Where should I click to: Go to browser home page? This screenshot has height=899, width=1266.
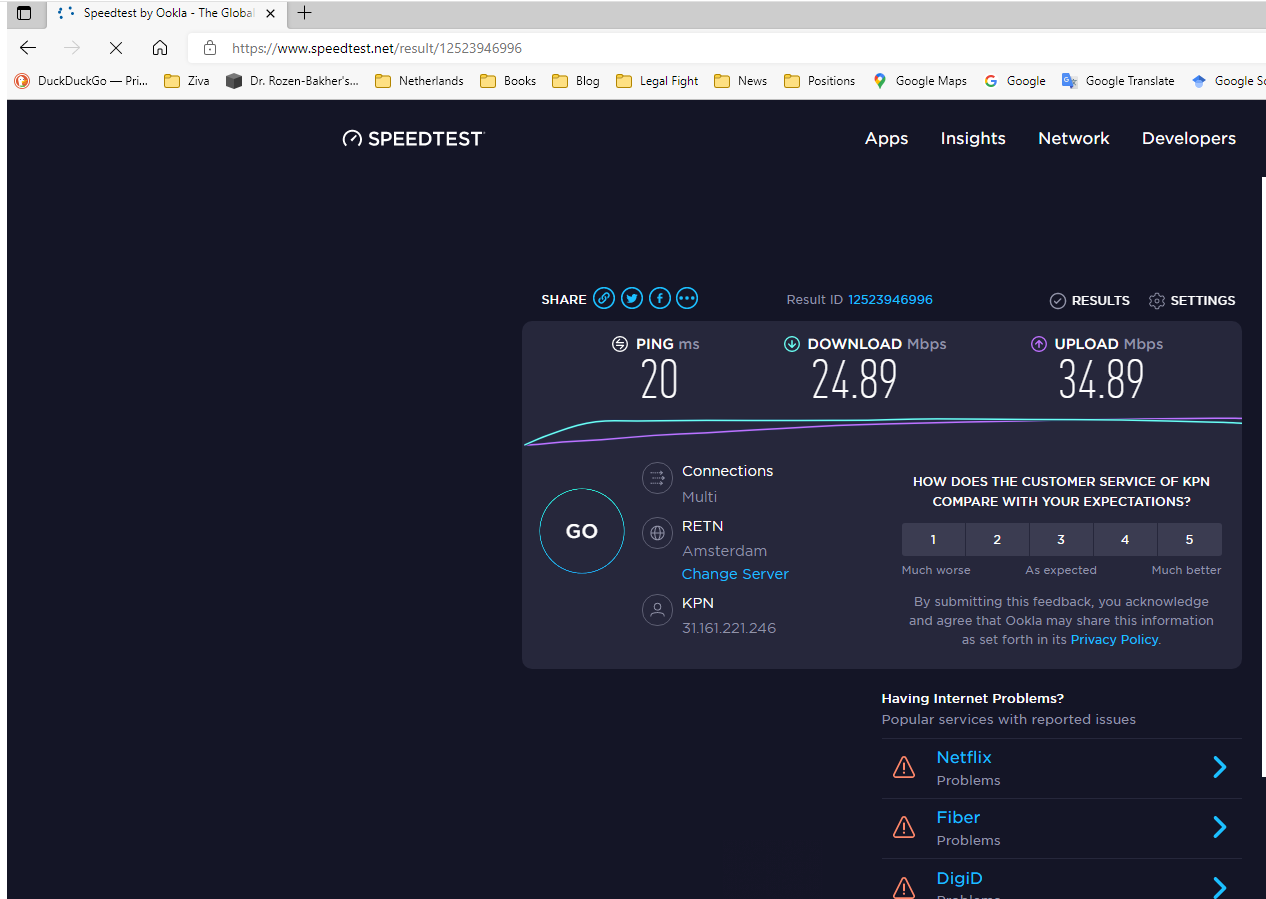[160, 48]
